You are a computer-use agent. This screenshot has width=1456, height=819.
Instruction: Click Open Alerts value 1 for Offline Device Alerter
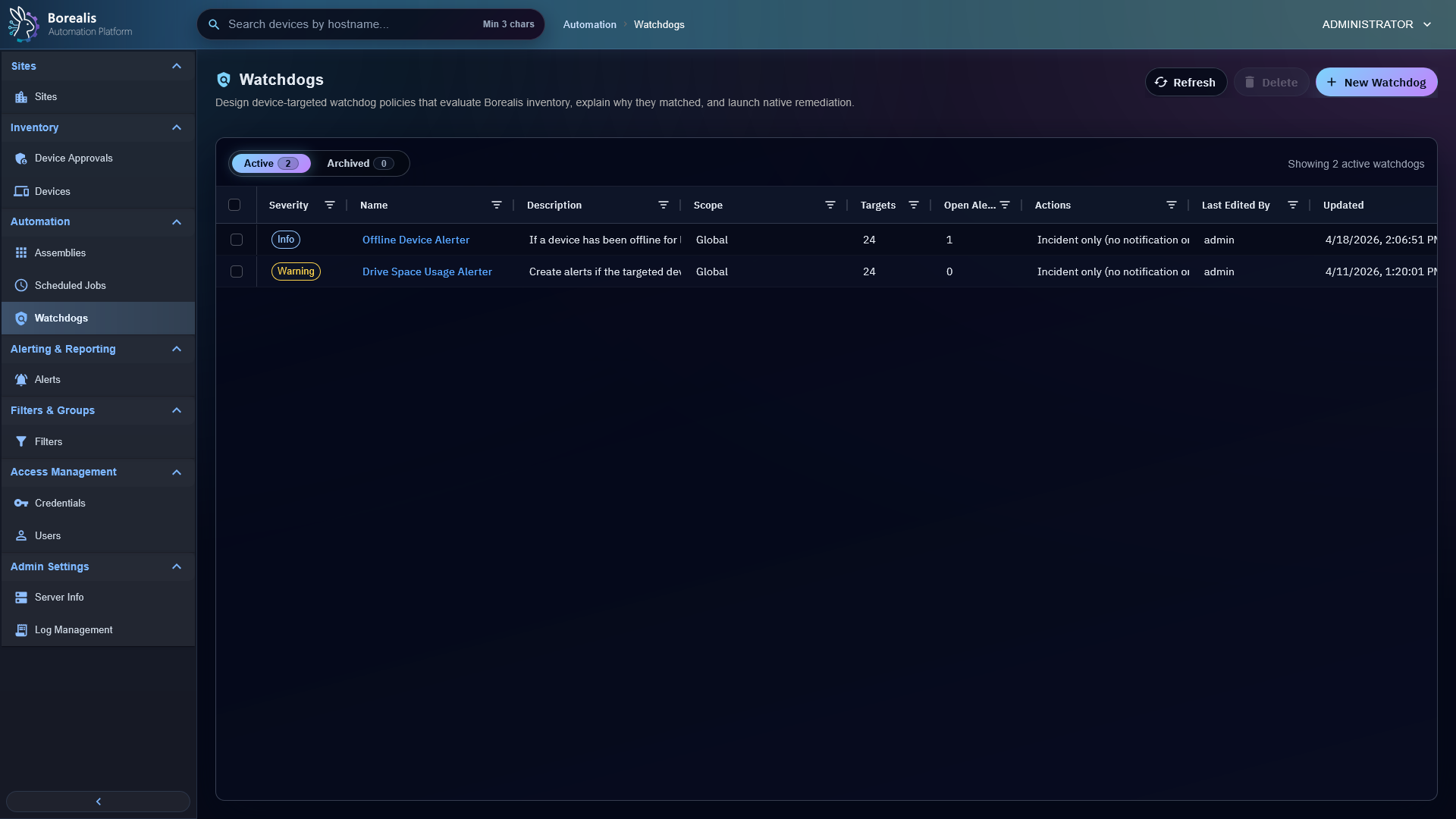pos(949,240)
